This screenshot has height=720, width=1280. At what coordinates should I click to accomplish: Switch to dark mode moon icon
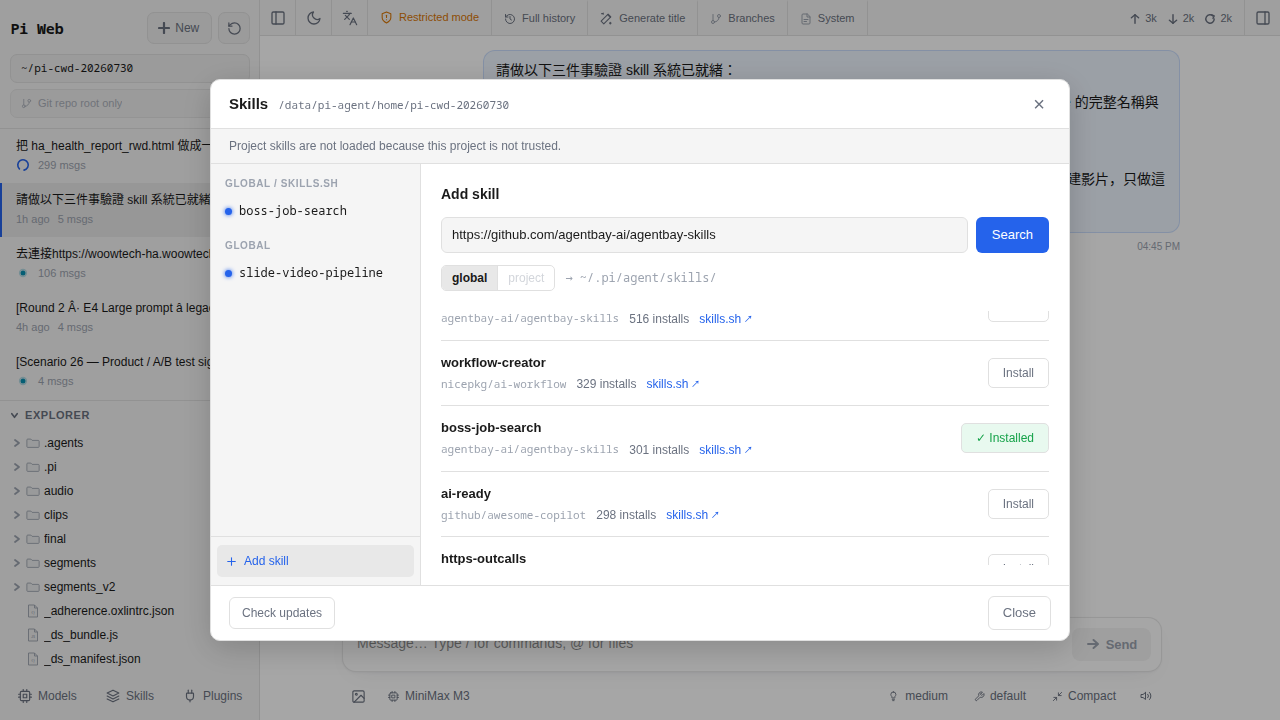click(314, 18)
